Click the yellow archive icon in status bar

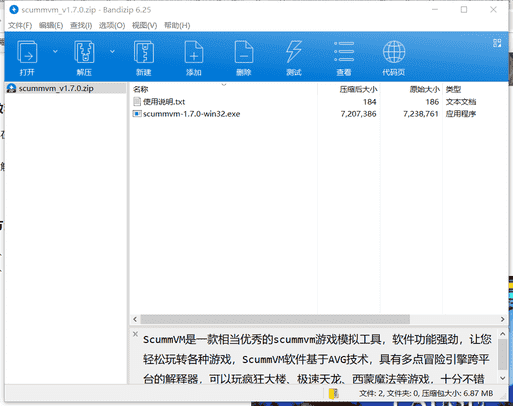[x=333, y=394]
